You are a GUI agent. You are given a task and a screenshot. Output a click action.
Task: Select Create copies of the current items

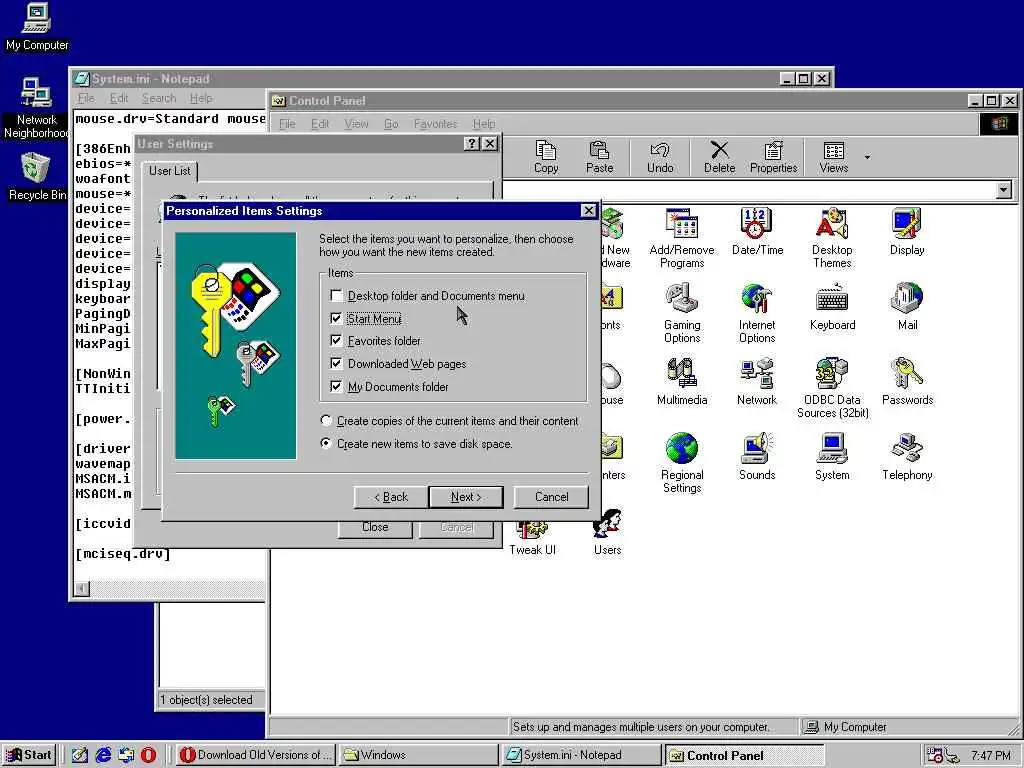pyautogui.click(x=326, y=421)
